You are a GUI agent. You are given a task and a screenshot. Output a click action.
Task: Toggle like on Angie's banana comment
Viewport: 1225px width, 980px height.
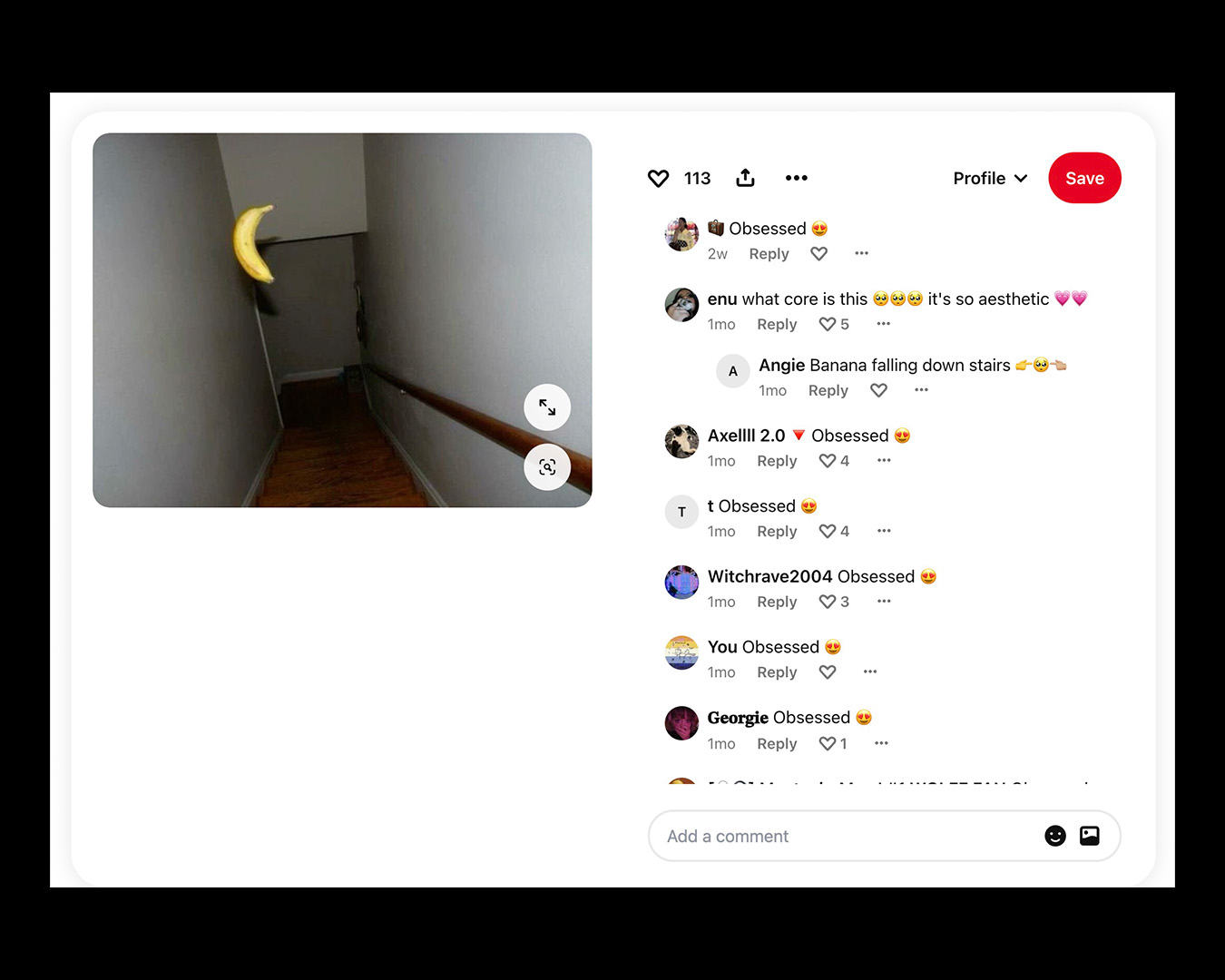(878, 390)
